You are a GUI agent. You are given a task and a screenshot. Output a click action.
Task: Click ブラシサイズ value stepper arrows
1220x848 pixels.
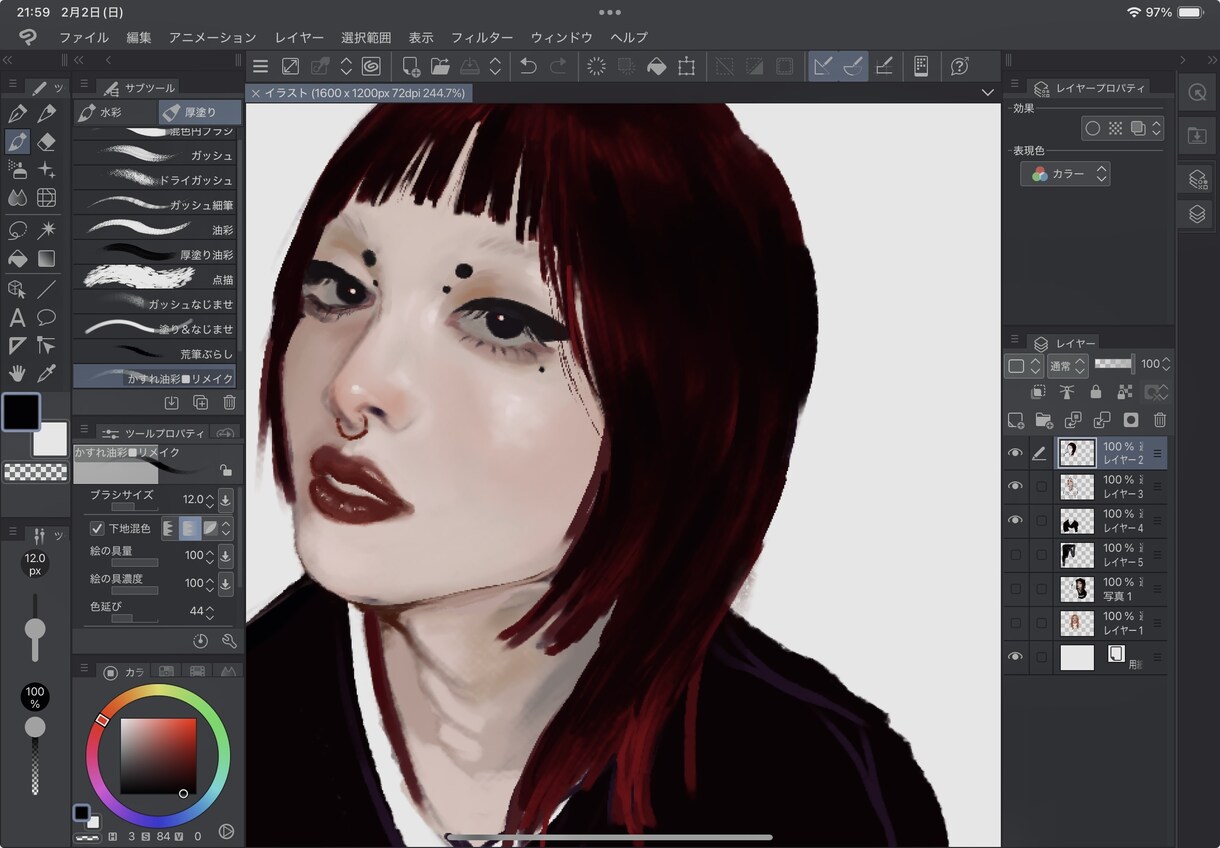(210, 499)
